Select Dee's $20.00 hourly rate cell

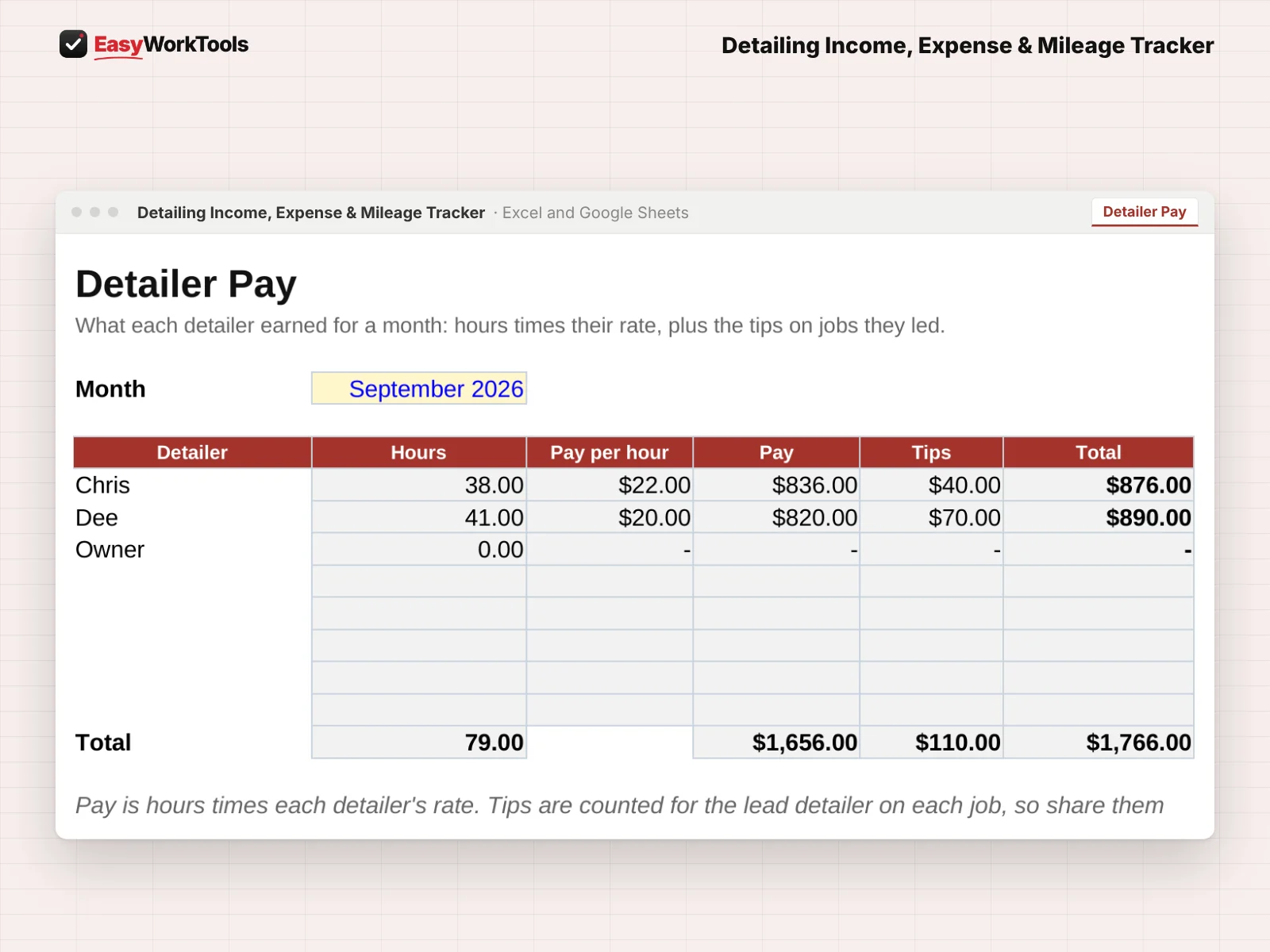coord(610,517)
